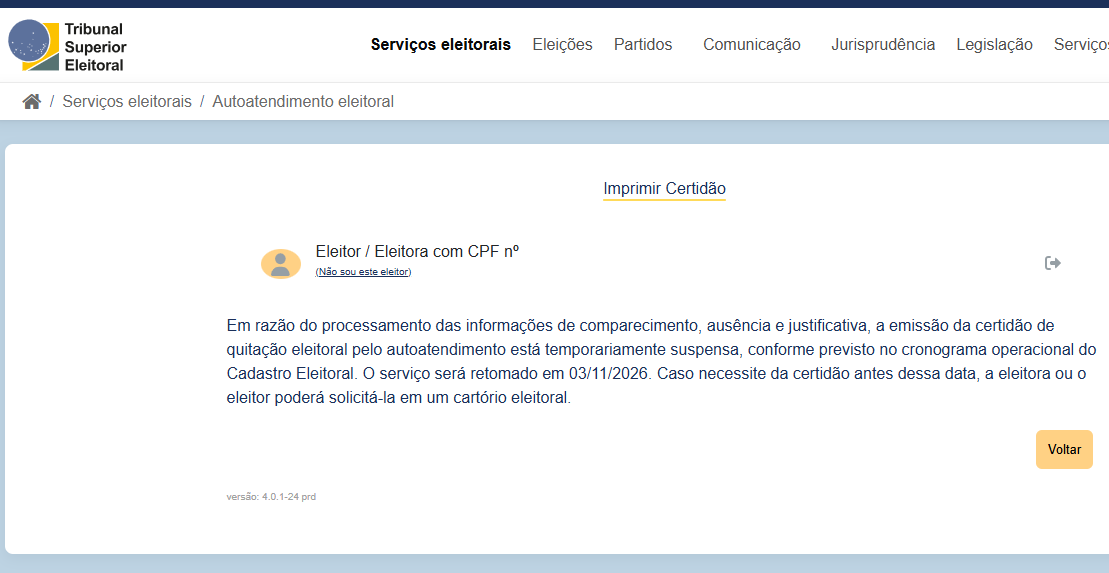Open the Legislação menu
Viewport: 1109px width, 573px height.
[994, 45]
